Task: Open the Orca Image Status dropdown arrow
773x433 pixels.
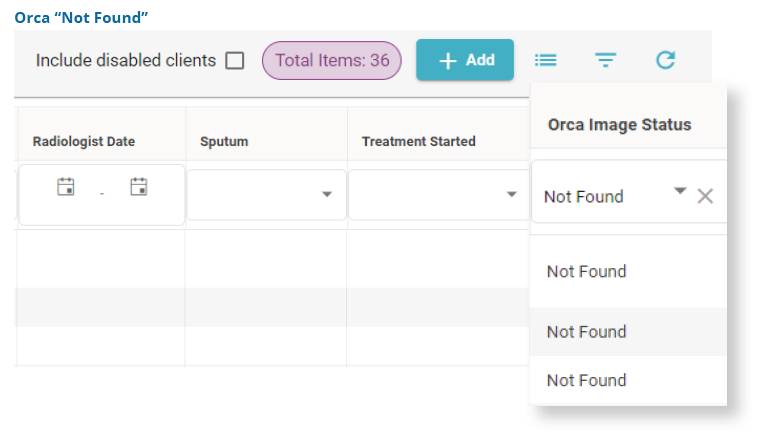Action: coord(680,190)
